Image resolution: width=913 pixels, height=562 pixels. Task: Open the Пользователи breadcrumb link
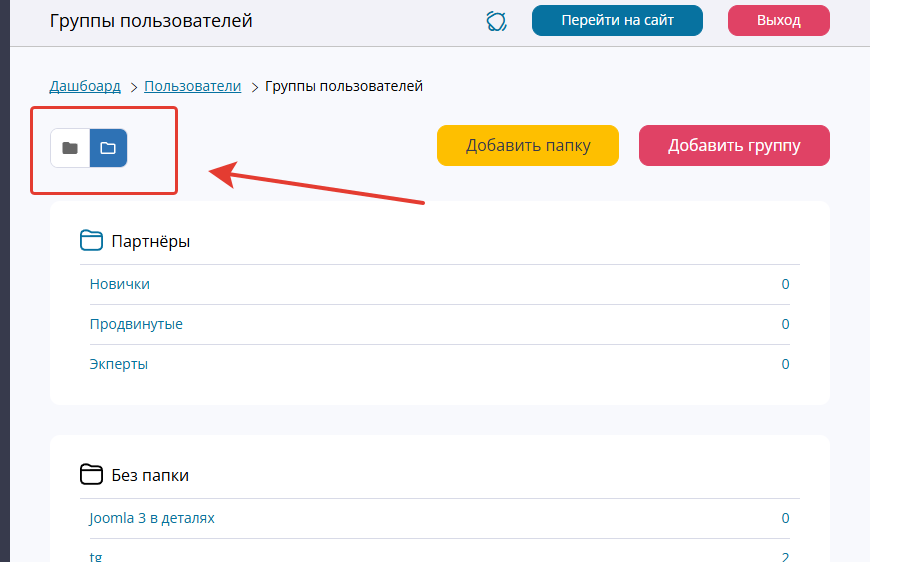coord(193,86)
